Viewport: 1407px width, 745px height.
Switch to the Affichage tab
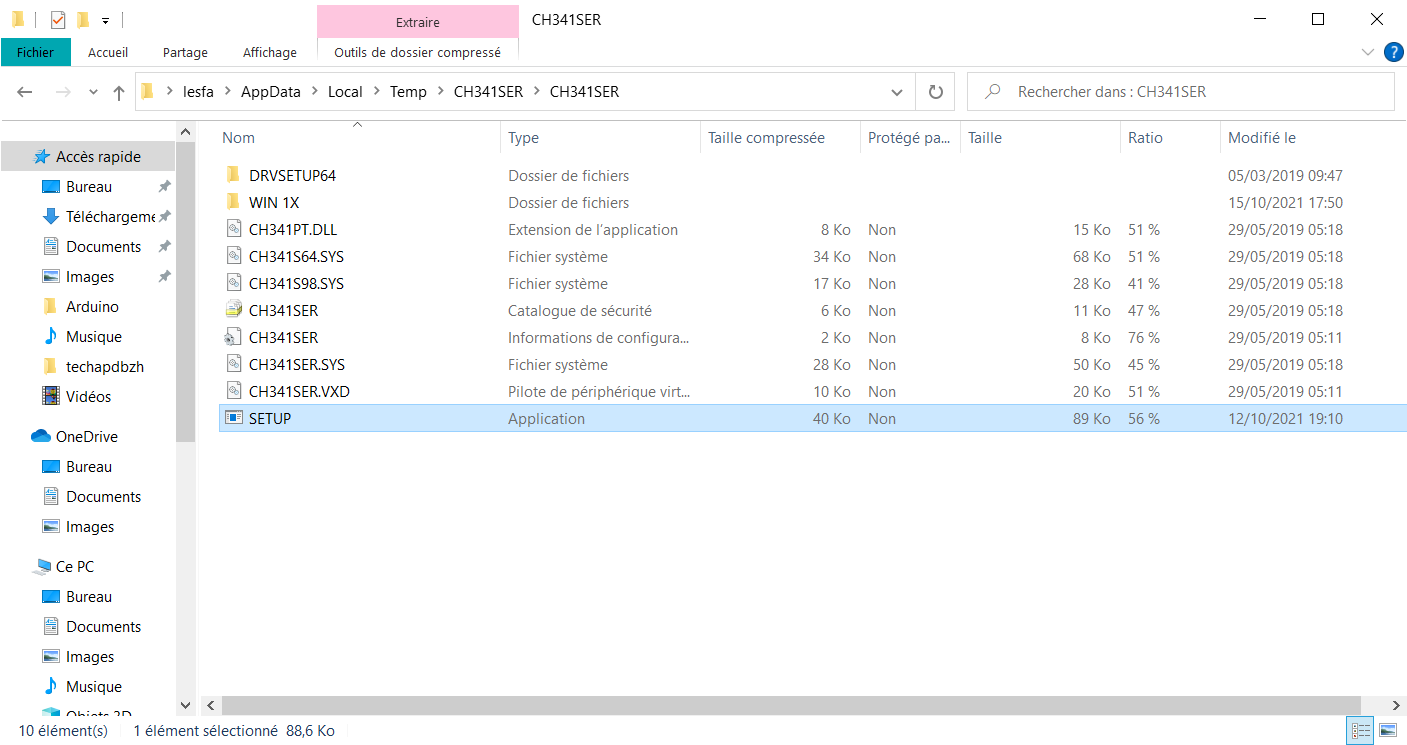pyautogui.click(x=270, y=52)
